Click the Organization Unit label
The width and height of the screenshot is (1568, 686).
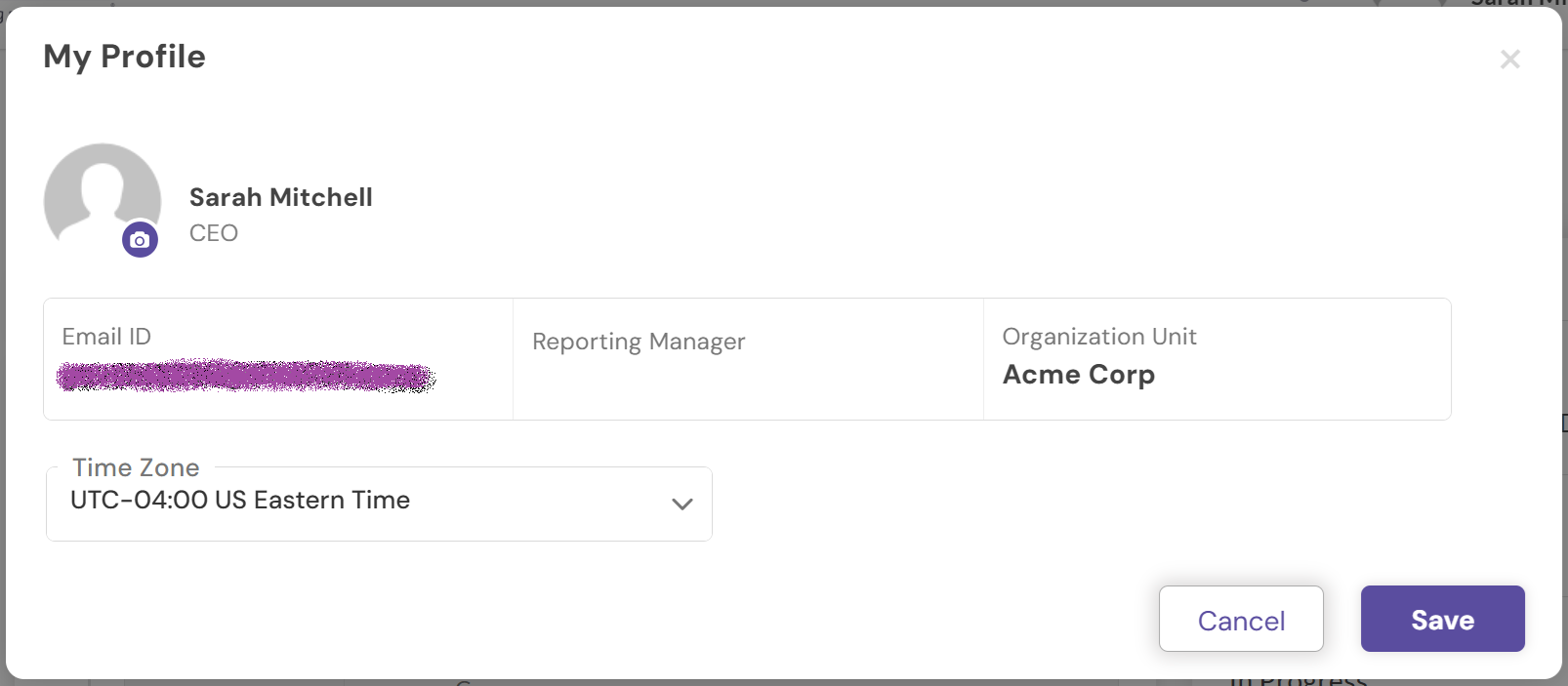click(1099, 337)
